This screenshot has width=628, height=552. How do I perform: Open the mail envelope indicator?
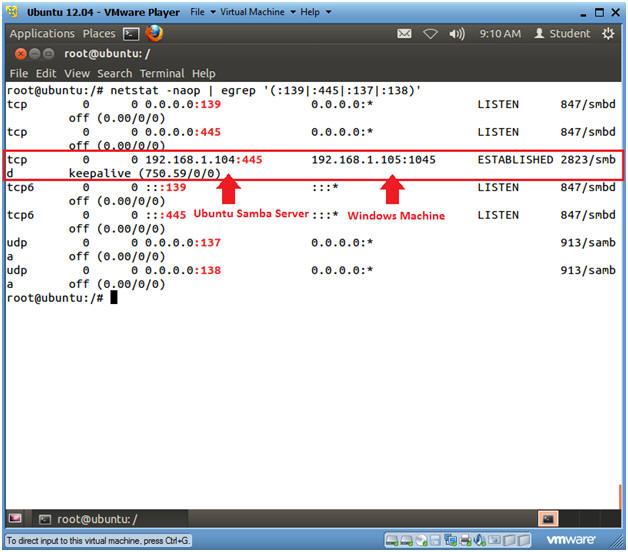[x=404, y=34]
